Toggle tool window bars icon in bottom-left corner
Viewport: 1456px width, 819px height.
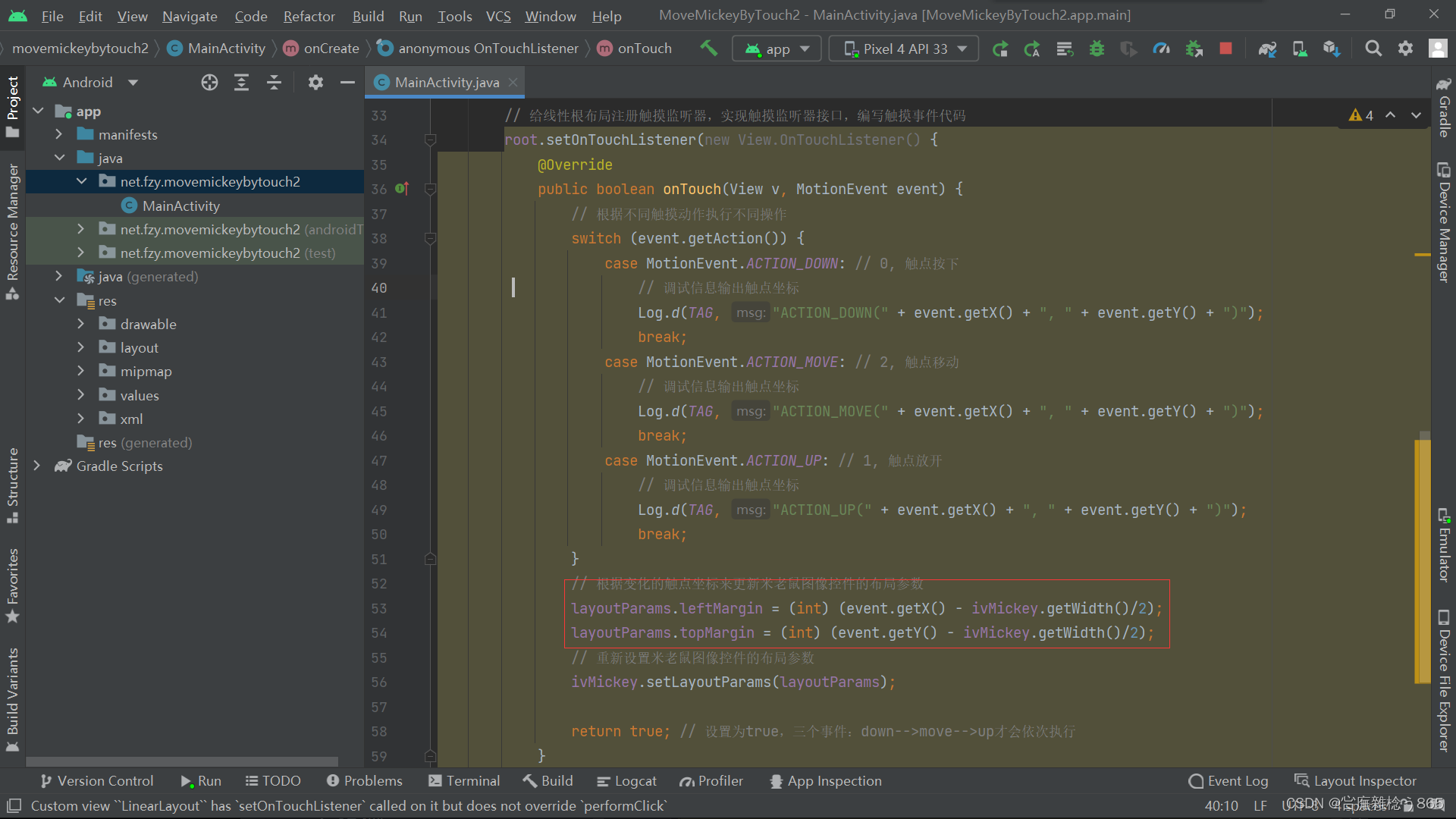click(x=13, y=805)
